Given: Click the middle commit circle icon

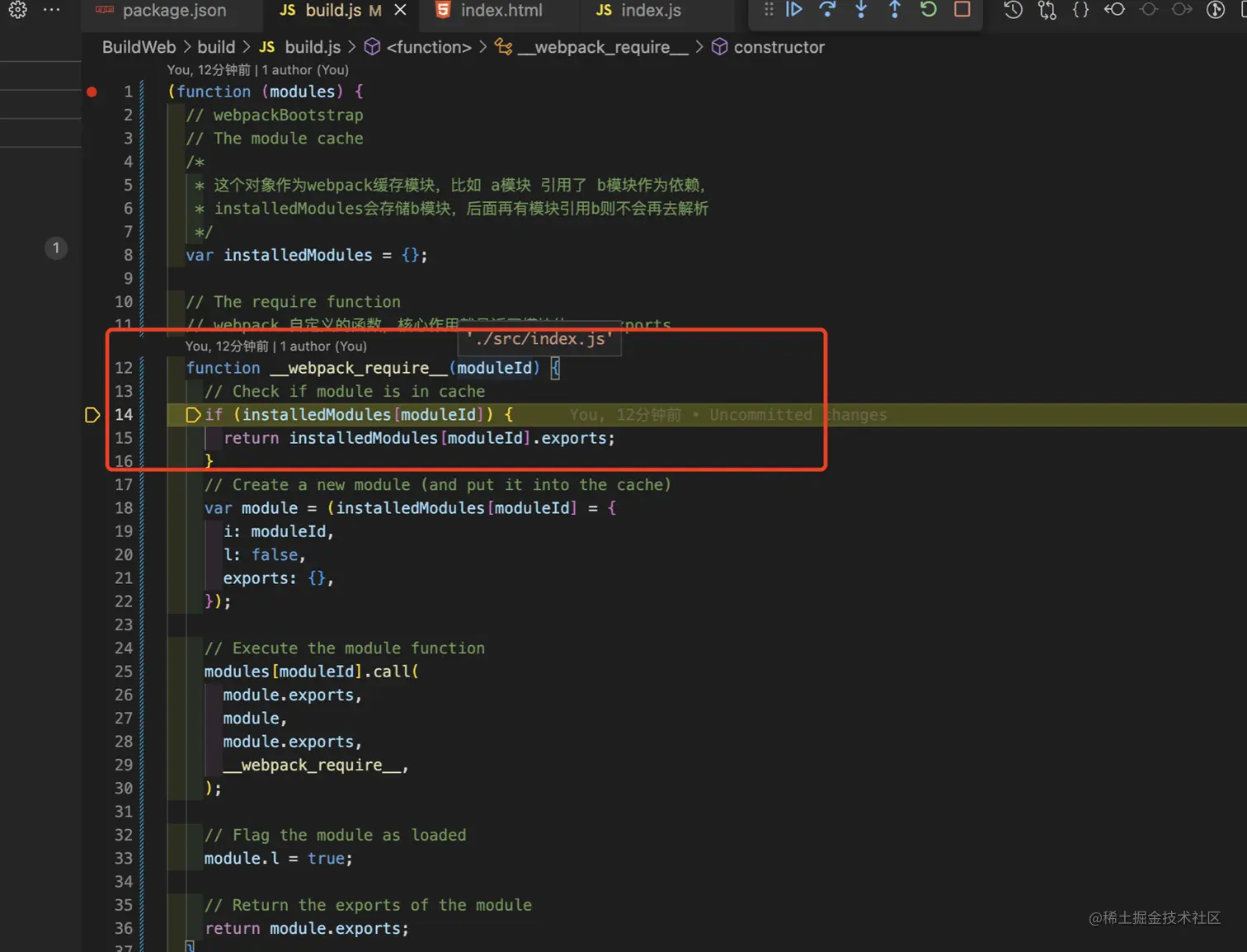Looking at the screenshot, I should click(1148, 10).
